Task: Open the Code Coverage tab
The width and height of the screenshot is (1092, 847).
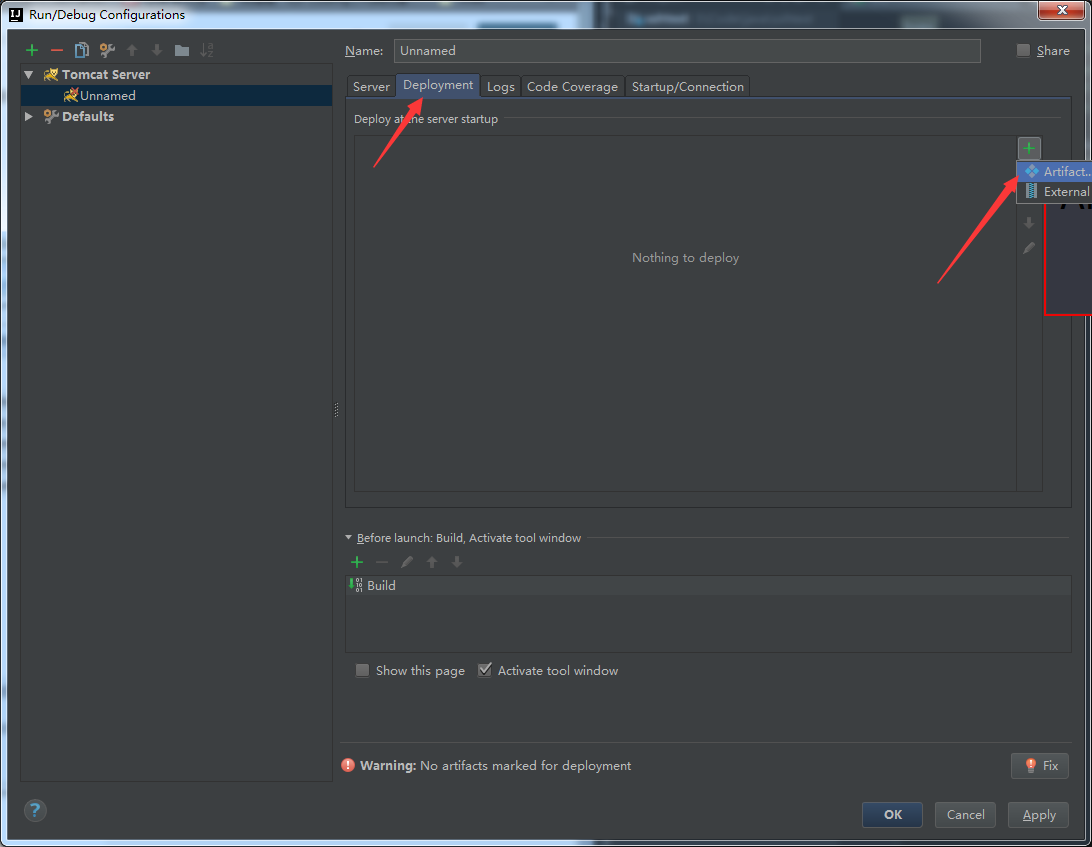Action: [x=572, y=87]
